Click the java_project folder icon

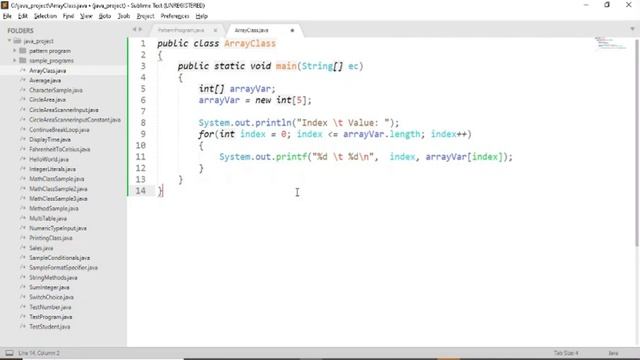pyautogui.click(x=17, y=41)
